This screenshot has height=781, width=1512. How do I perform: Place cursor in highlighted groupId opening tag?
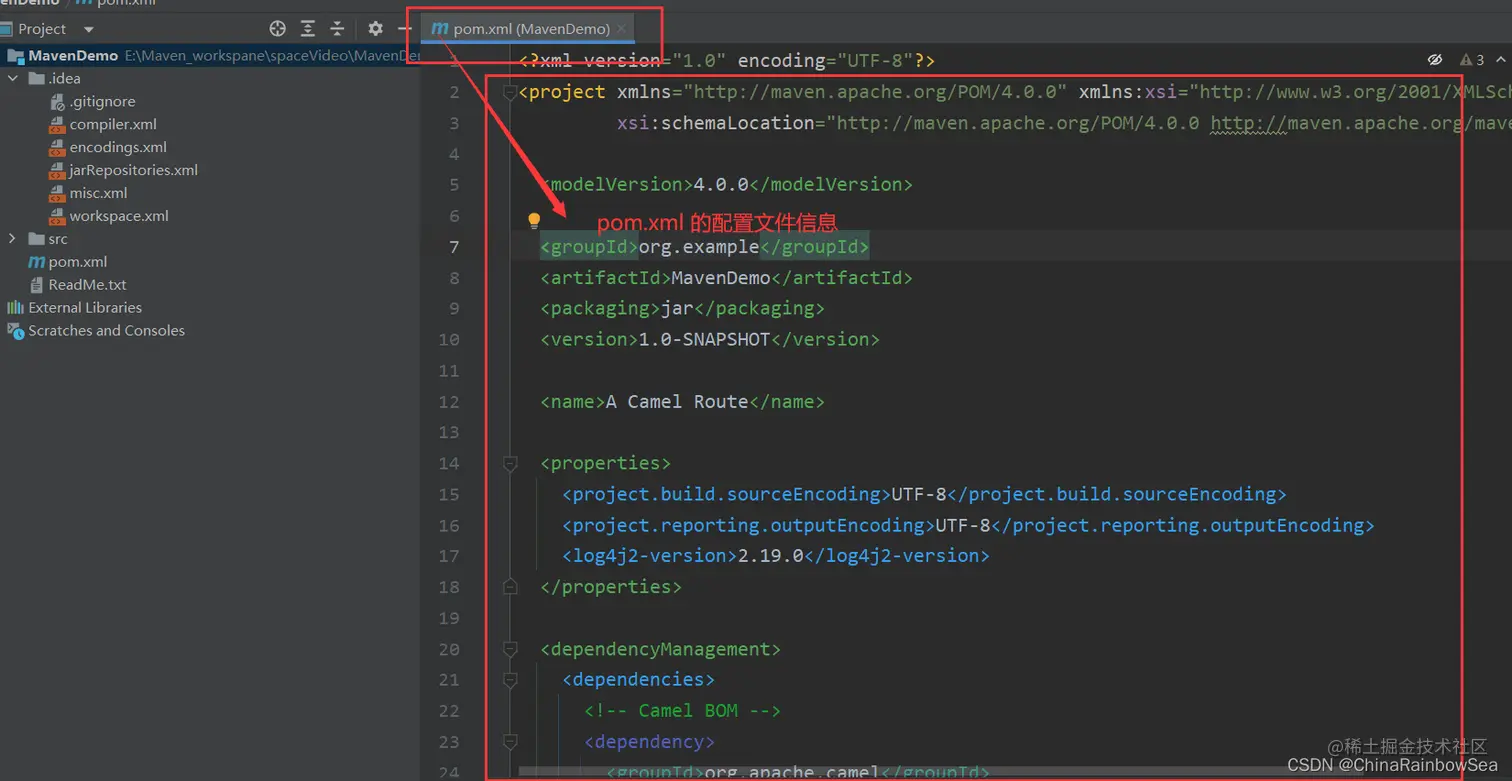pyautogui.click(x=590, y=247)
